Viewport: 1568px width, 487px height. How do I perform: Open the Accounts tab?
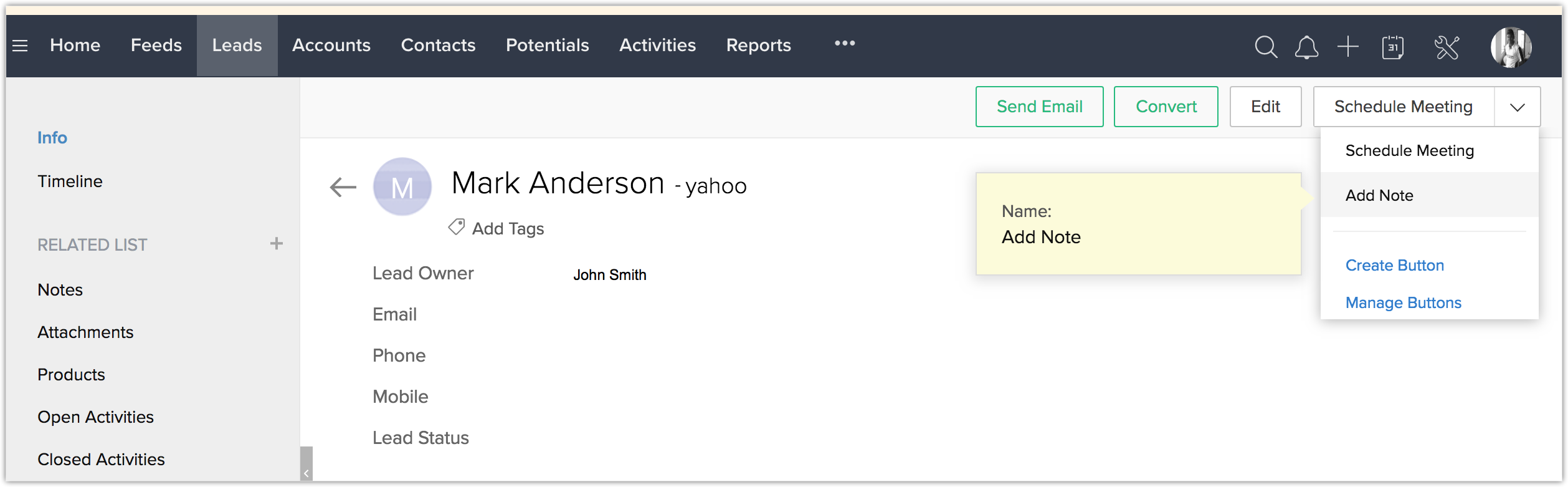tap(331, 46)
